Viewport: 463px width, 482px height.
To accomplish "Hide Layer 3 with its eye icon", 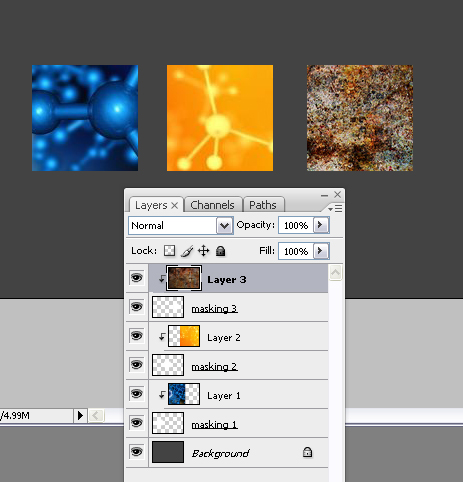I will 137,278.
